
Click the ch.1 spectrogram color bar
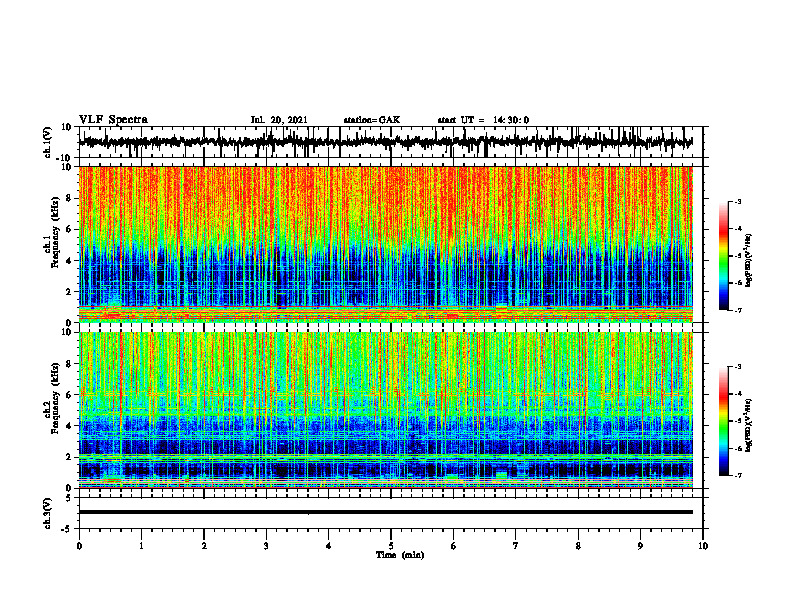723,256
